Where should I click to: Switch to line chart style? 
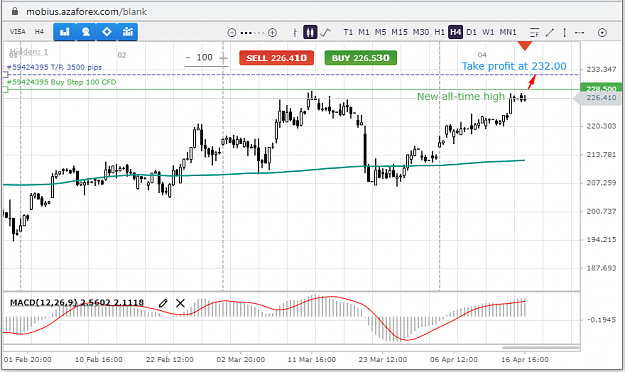(x=325, y=32)
